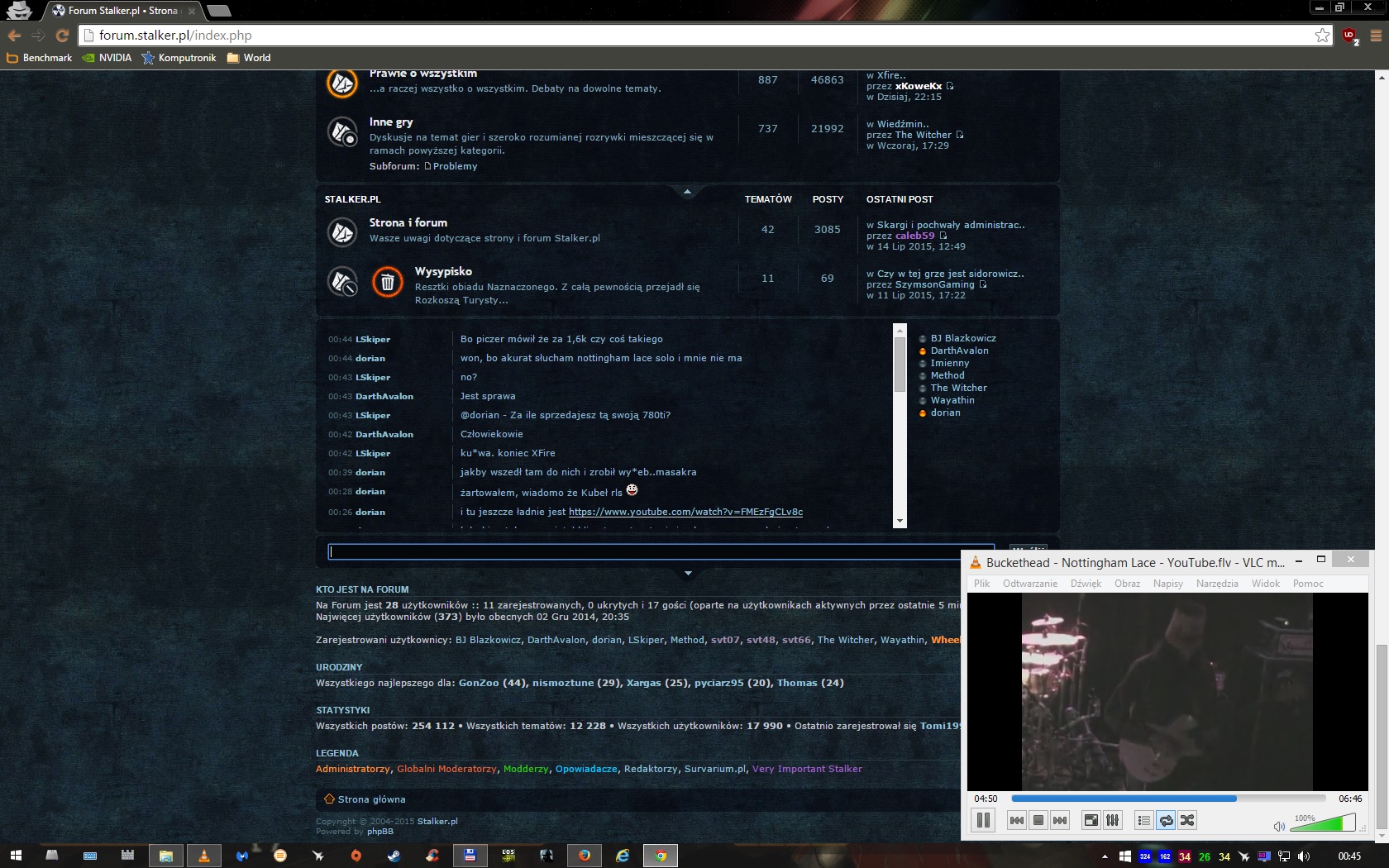1389x868 pixels.
Task: Open the Napisy menu in VLC
Action: click(1167, 584)
